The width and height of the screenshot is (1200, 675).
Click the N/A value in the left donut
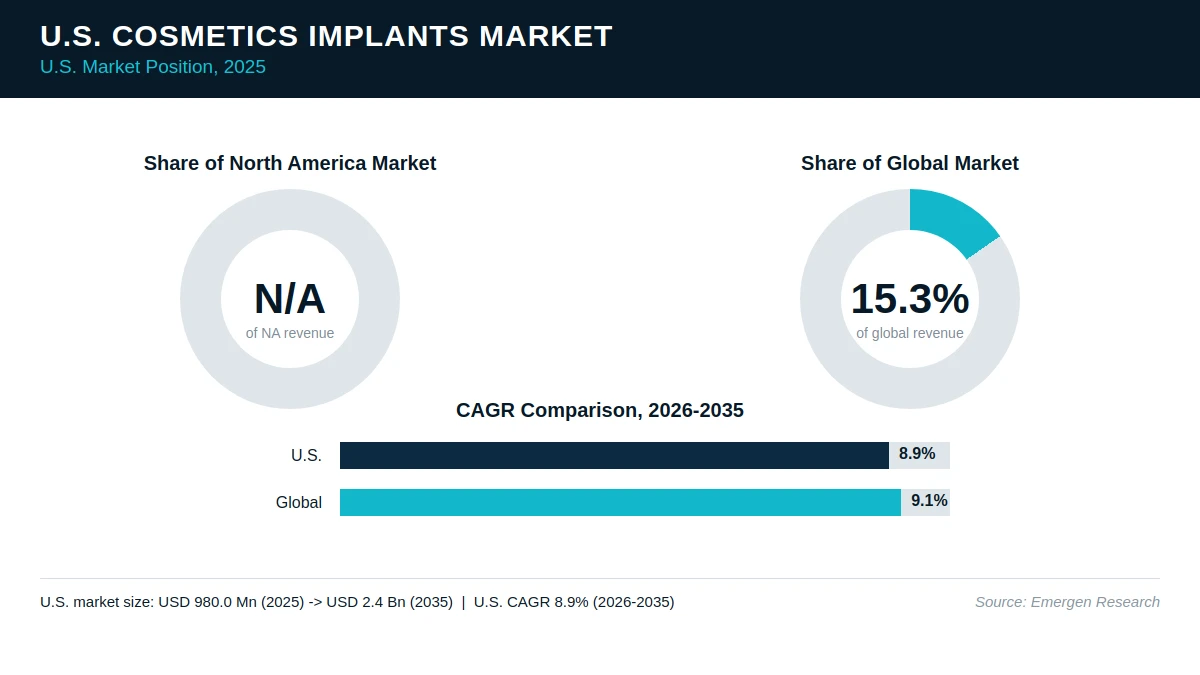pyautogui.click(x=290, y=299)
